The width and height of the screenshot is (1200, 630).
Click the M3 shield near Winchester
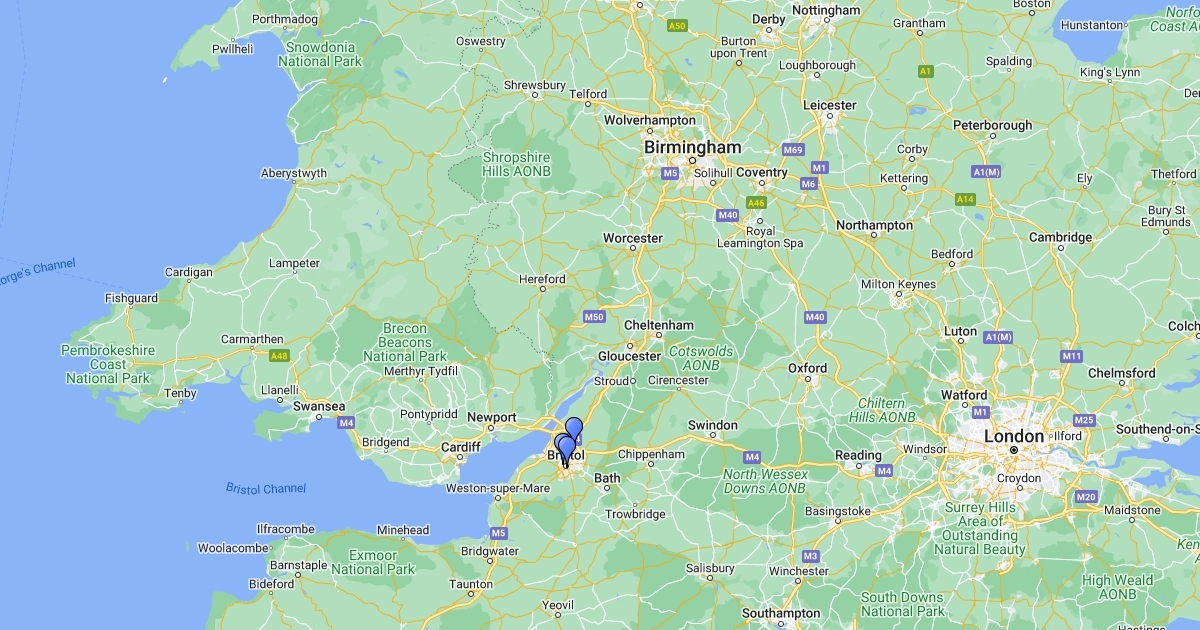click(x=810, y=556)
